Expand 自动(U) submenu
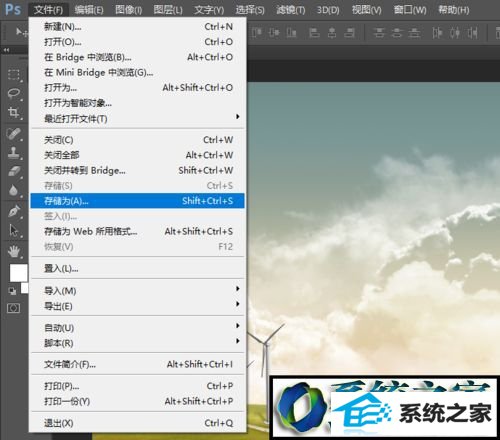The width and height of the screenshot is (500, 440). pyautogui.click(x=137, y=328)
